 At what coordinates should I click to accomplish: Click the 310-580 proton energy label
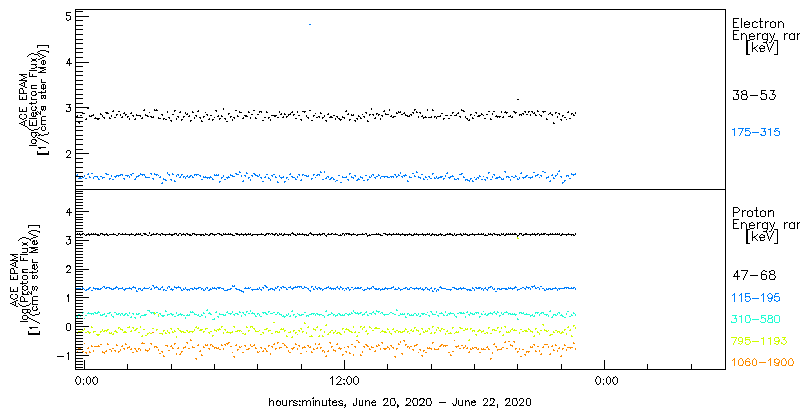point(756,319)
